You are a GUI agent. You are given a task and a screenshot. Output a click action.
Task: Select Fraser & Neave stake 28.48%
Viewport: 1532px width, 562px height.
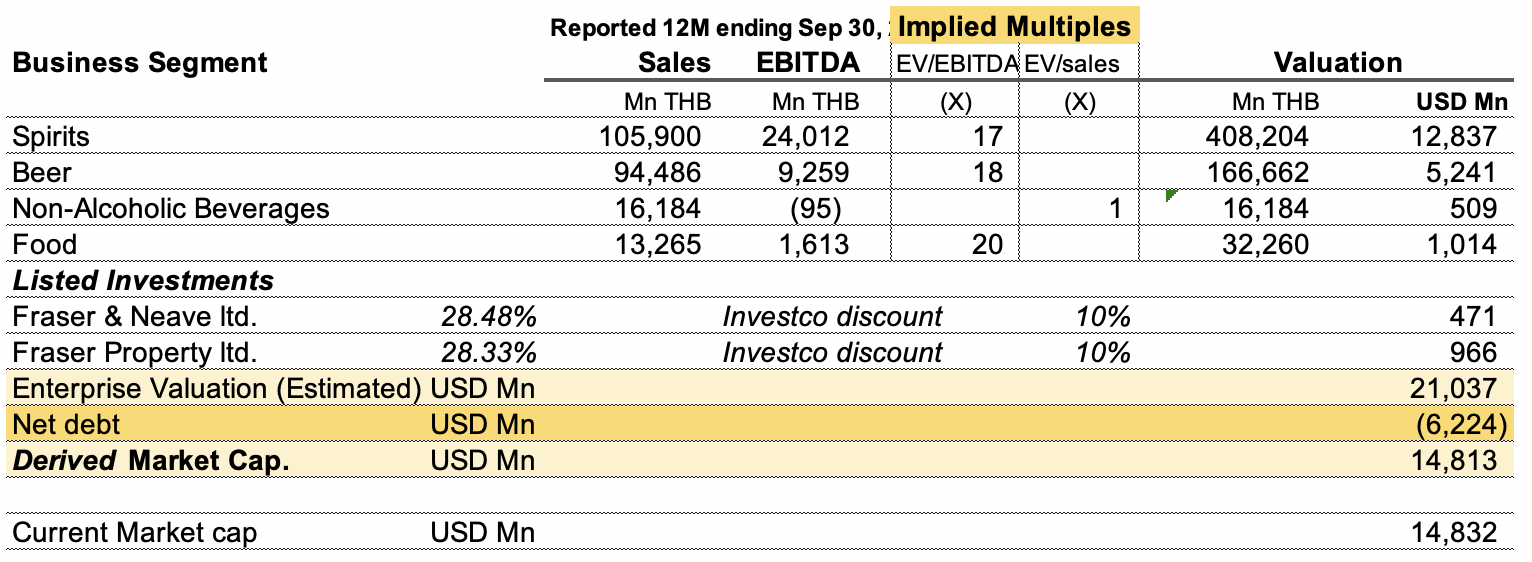(489, 317)
